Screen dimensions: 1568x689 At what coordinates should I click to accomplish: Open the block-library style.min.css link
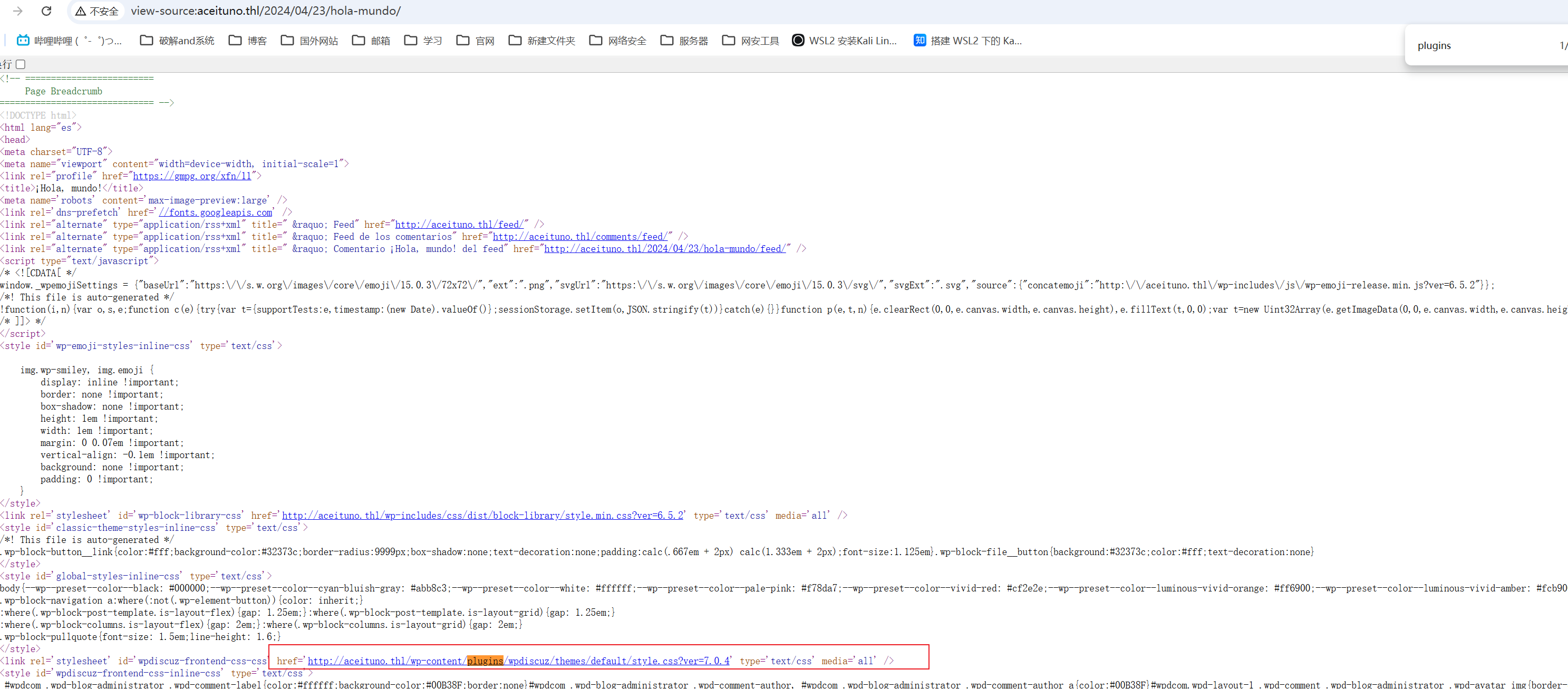(483, 516)
